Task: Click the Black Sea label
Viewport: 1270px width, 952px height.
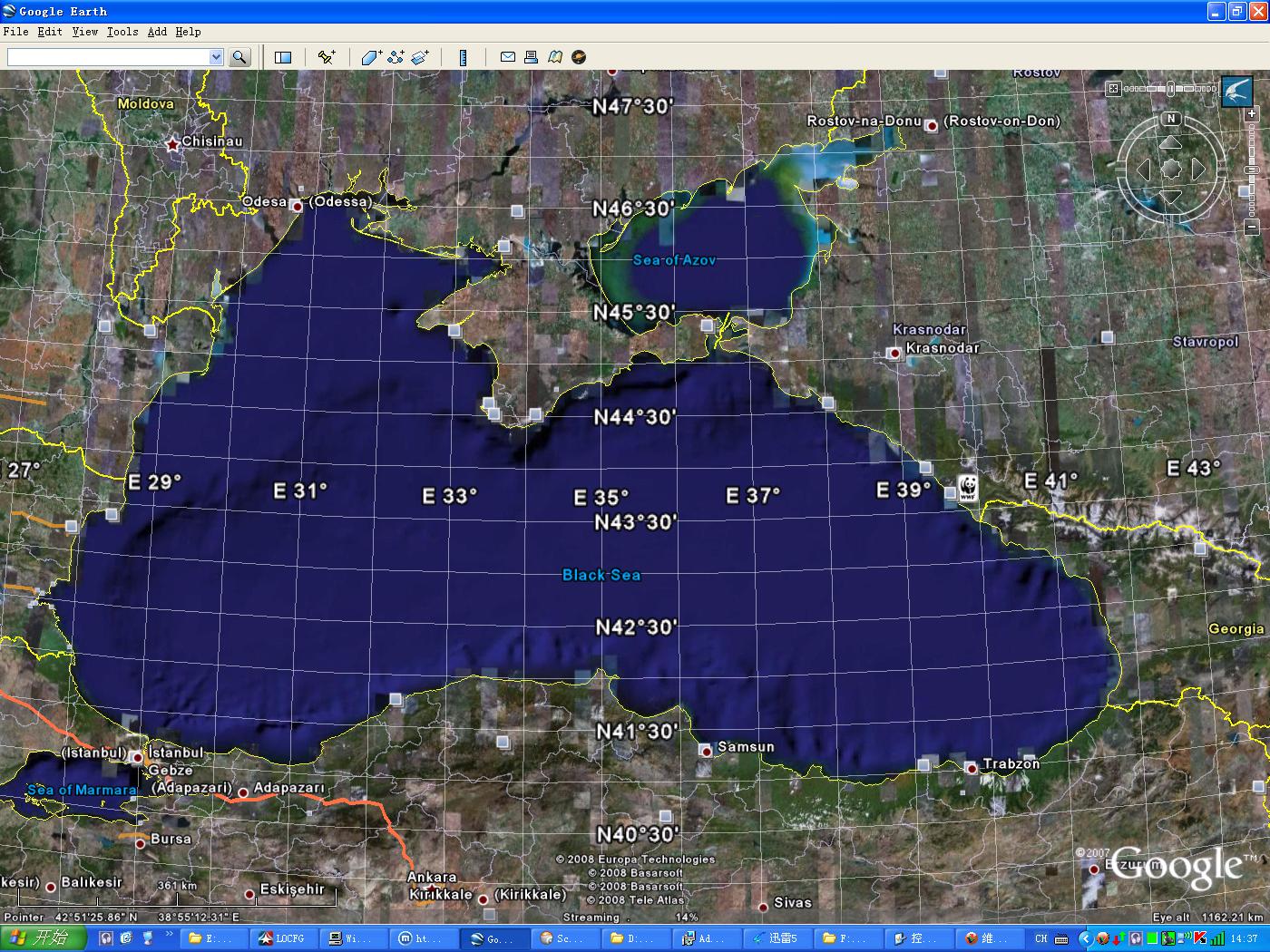Action: [601, 575]
